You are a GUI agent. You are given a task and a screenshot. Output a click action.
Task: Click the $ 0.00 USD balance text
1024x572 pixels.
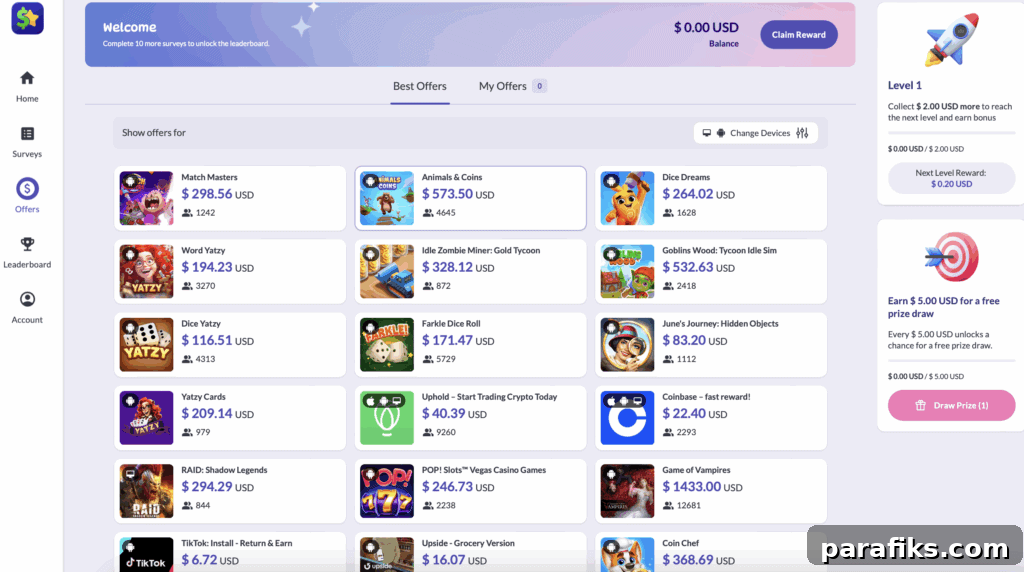pyautogui.click(x=706, y=27)
